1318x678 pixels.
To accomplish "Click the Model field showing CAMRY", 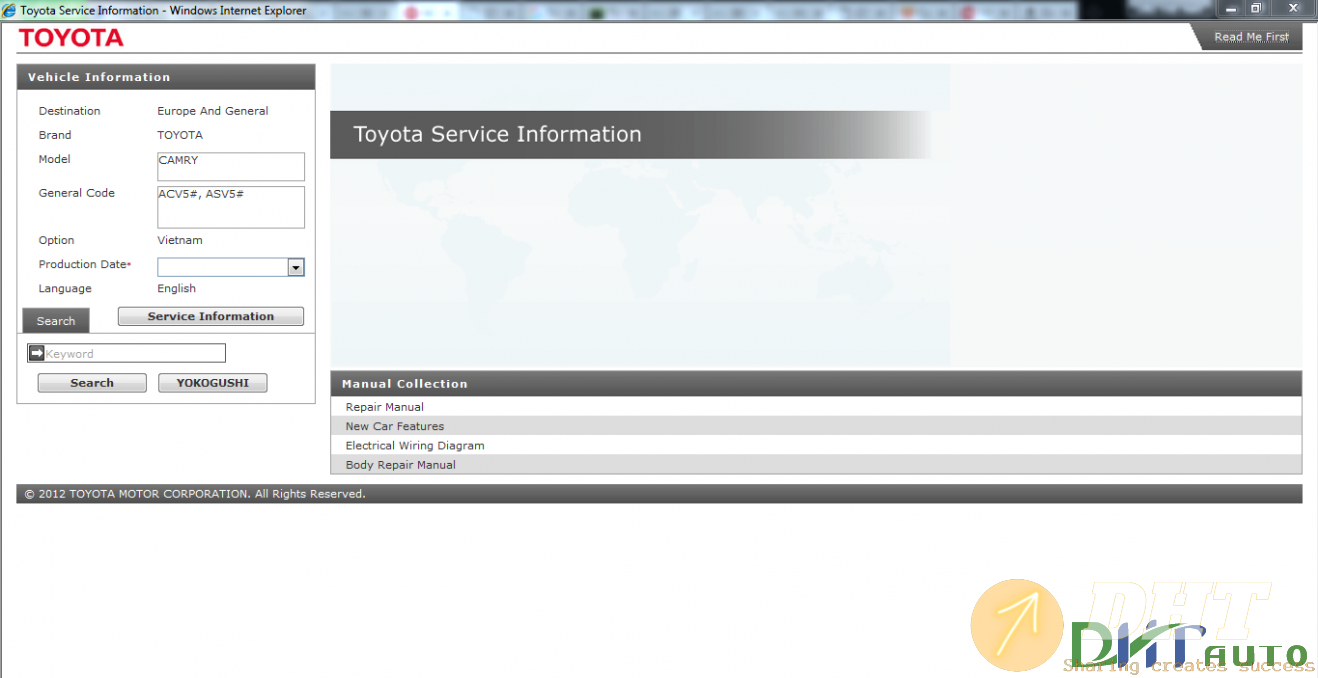I will 231,167.
